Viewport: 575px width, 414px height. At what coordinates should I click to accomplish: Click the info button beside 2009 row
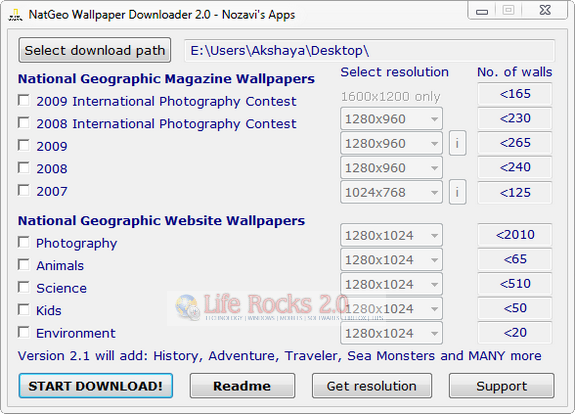pos(457,143)
